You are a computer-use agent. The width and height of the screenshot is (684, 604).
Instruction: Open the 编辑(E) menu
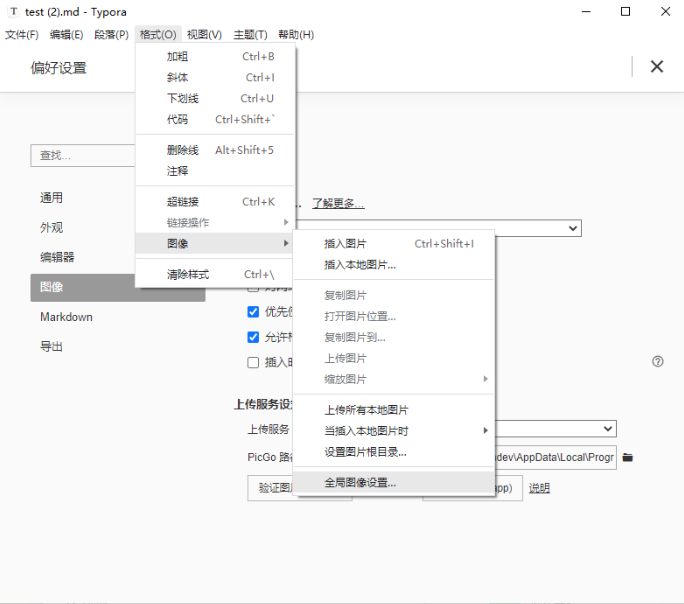coord(66,34)
